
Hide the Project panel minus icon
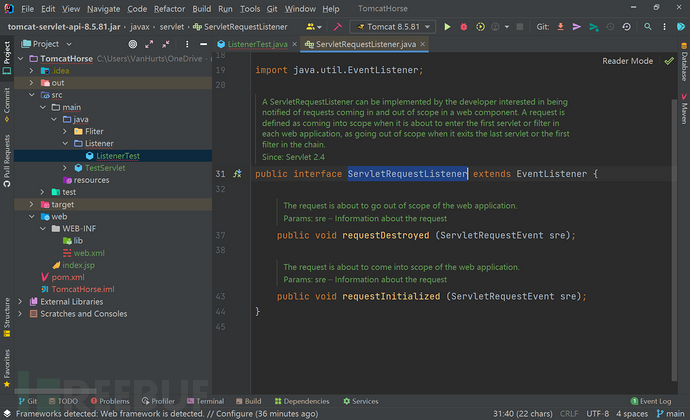pos(203,44)
